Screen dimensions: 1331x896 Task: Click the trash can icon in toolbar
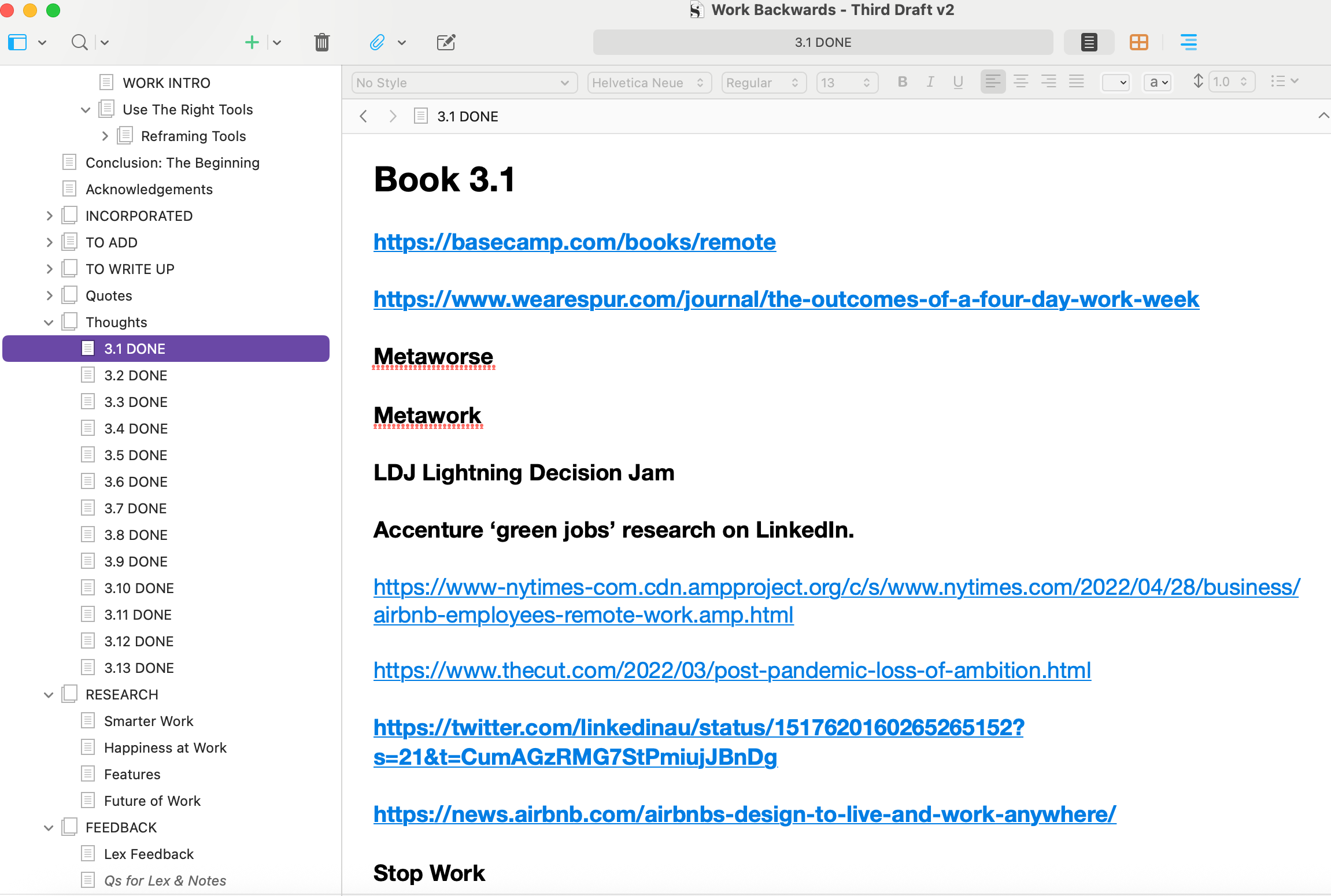[x=322, y=42]
